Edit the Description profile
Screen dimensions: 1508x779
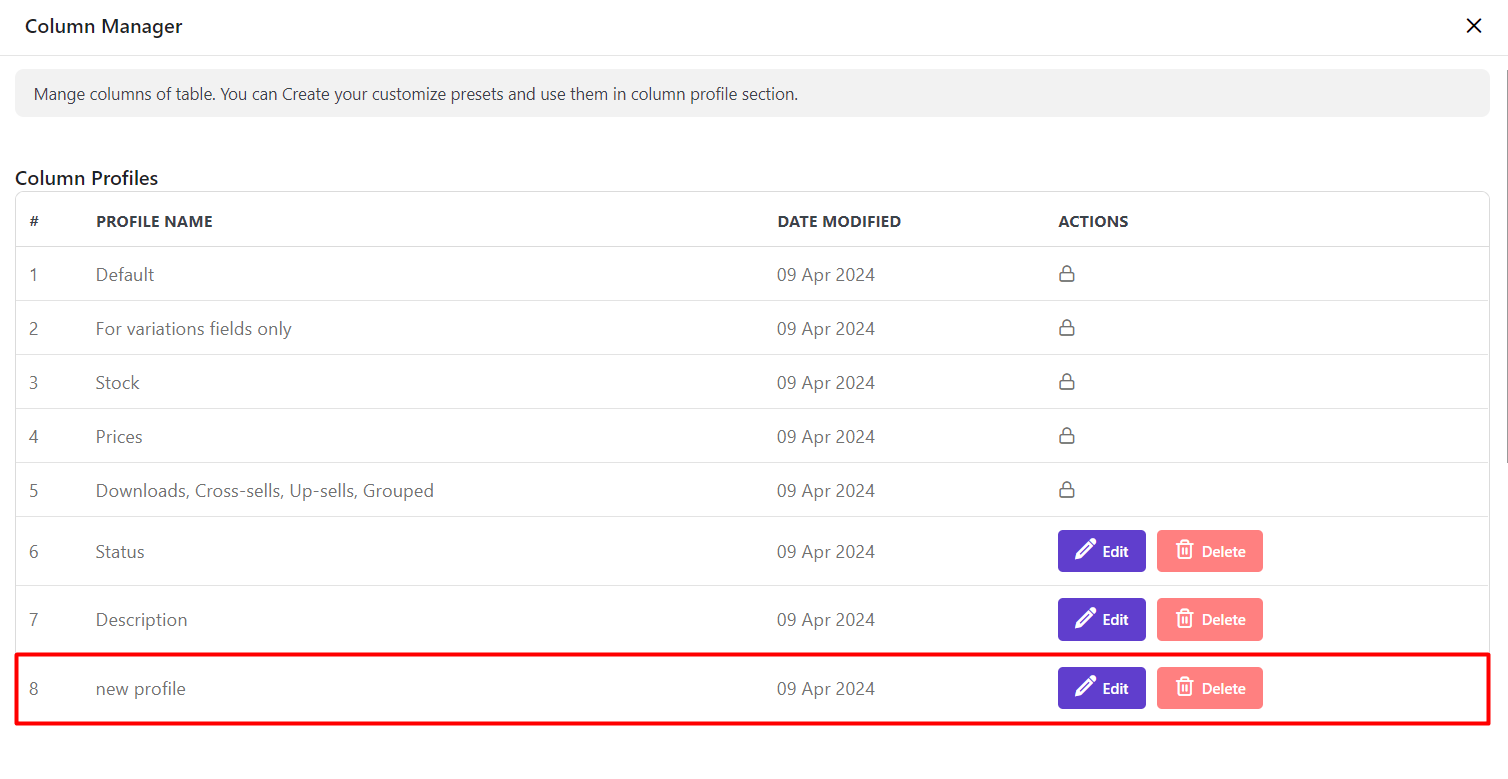click(1101, 620)
